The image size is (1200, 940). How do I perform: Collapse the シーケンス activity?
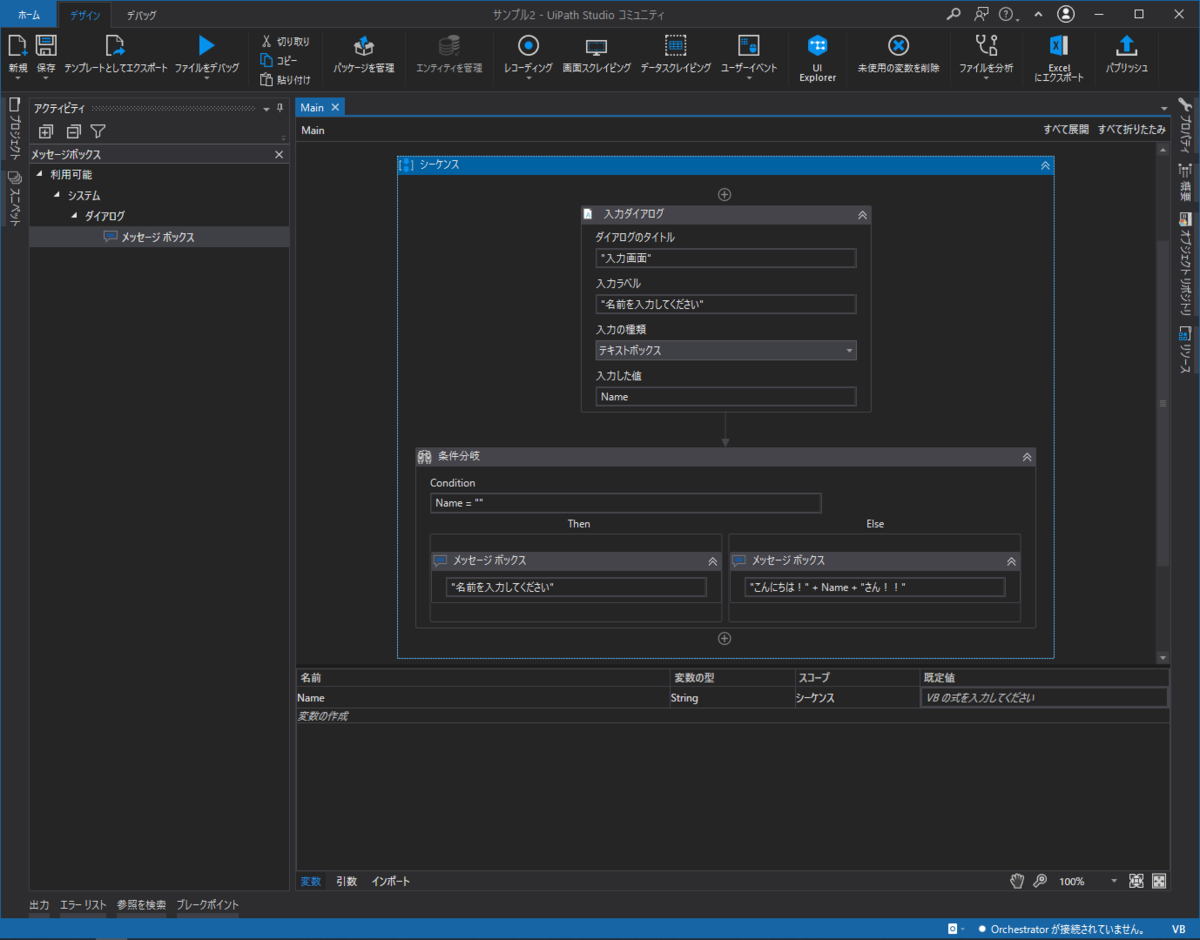tap(1045, 165)
